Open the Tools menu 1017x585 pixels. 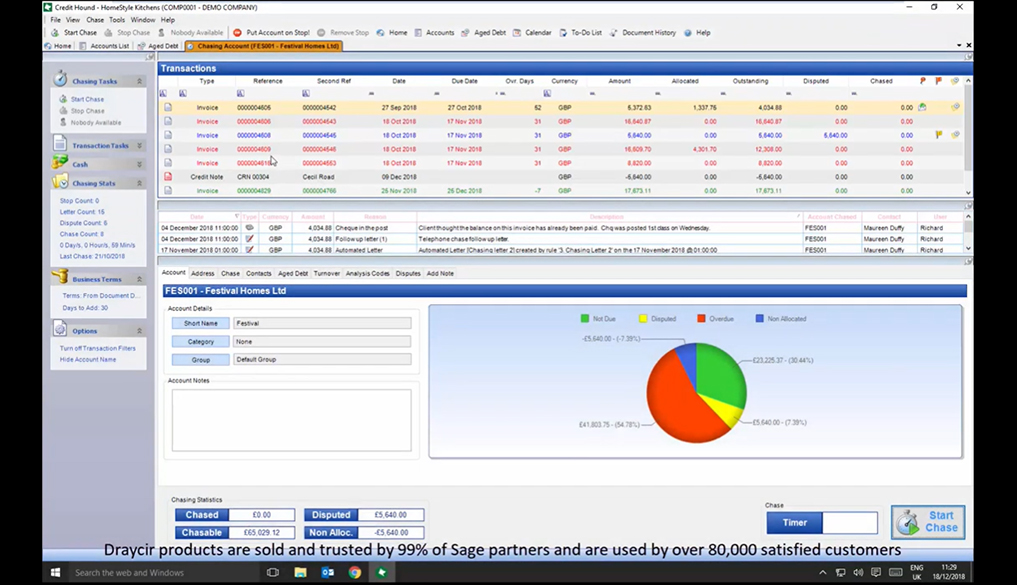[x=117, y=20]
